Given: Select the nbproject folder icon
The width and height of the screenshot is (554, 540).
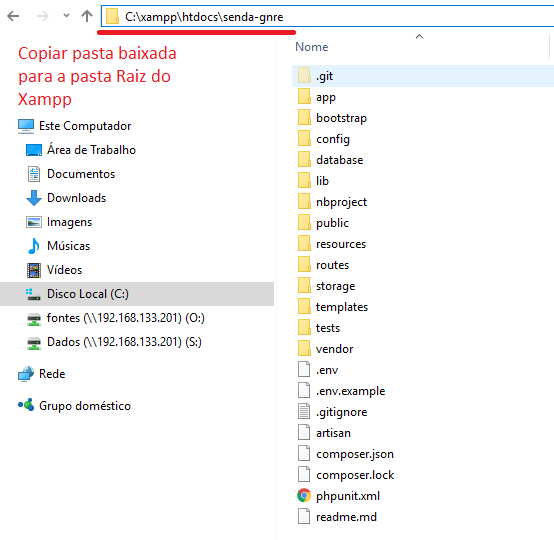Looking at the screenshot, I should 304,201.
